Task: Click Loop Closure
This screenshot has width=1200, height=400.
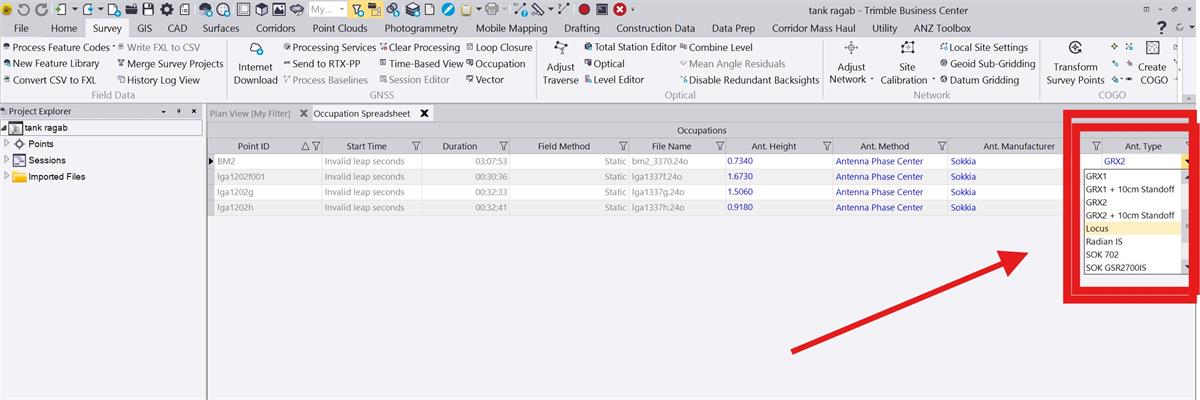Action: (499, 47)
